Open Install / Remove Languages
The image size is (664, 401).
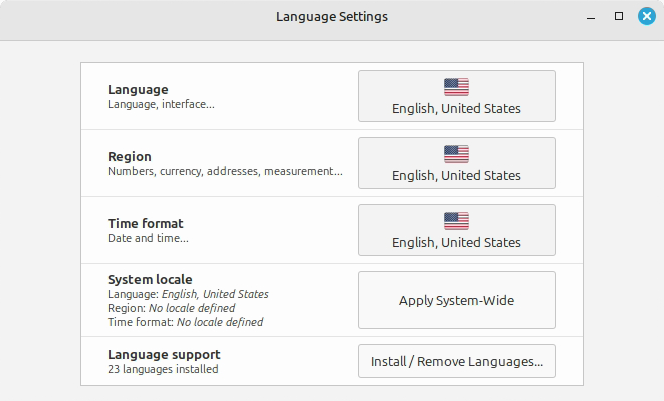456,361
